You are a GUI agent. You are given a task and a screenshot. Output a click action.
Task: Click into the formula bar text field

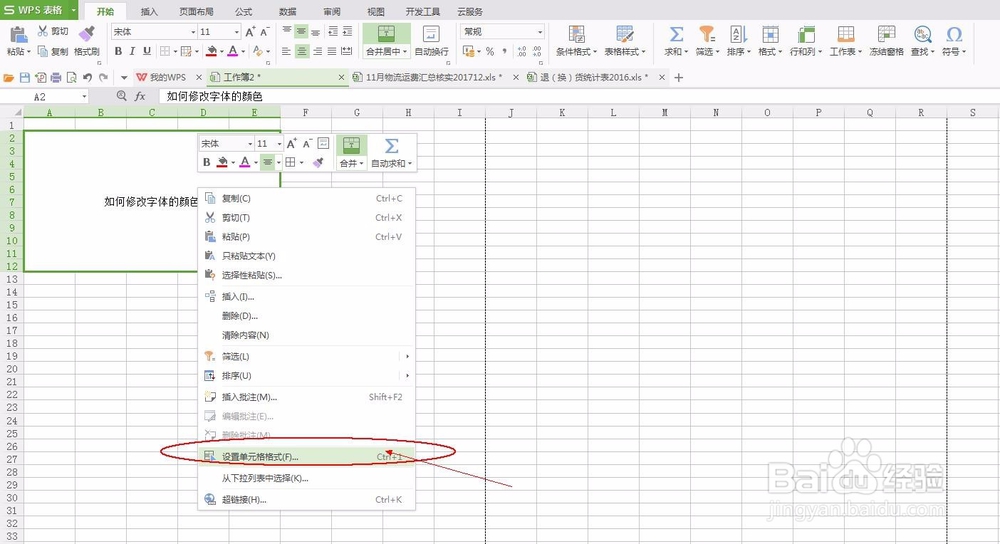577,96
